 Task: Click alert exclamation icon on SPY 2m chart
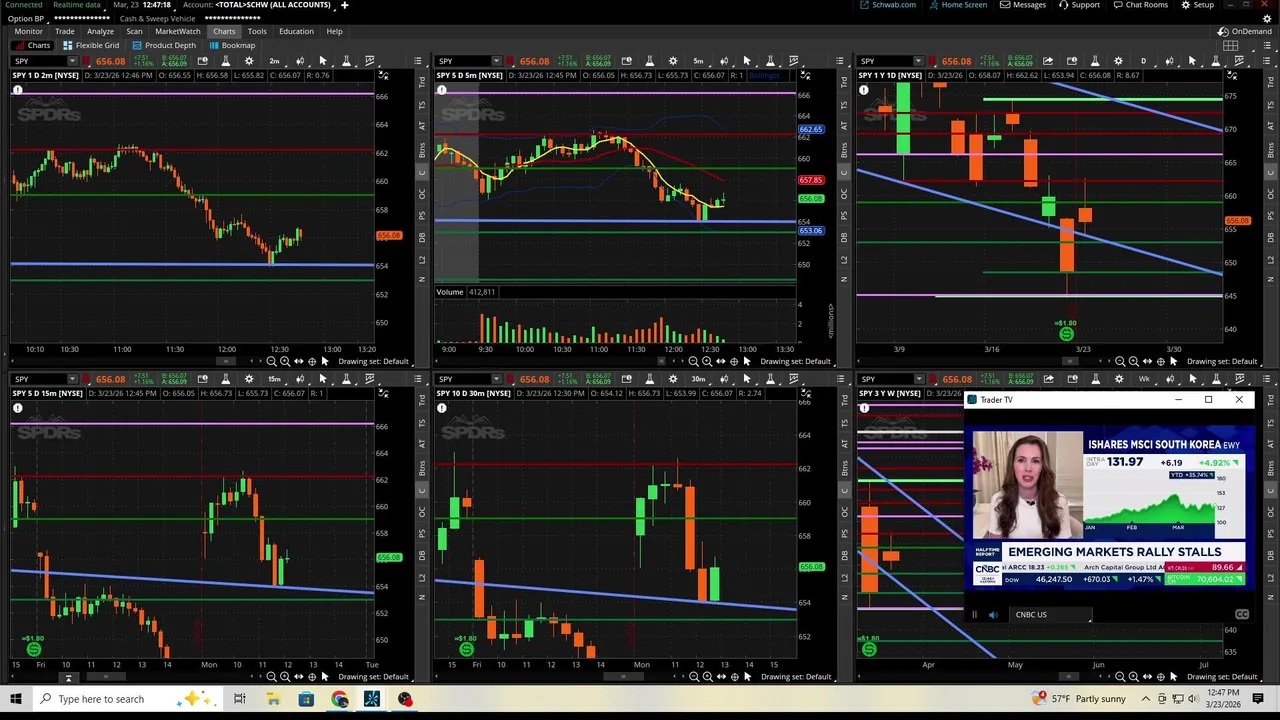tap(17, 91)
